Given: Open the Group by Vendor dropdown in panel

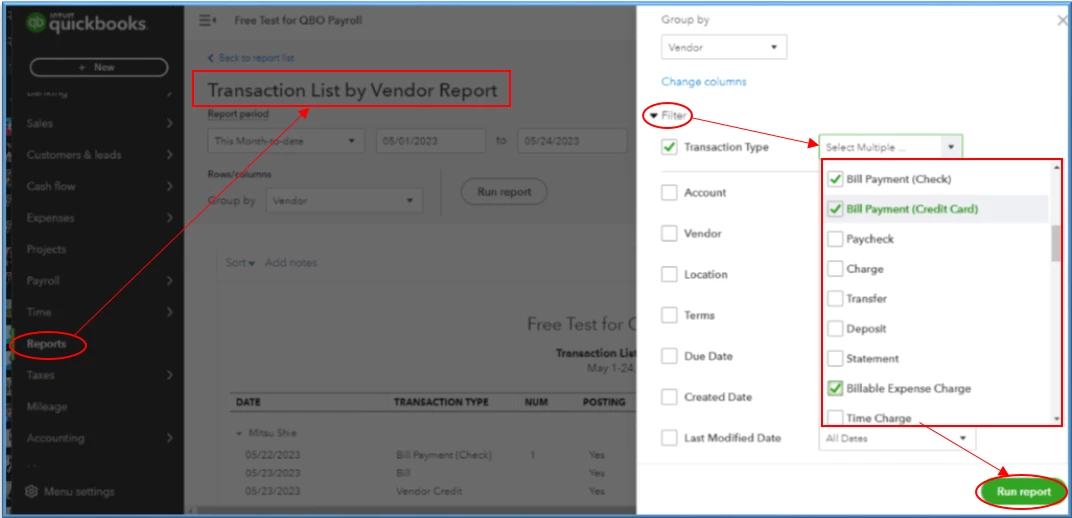Looking at the screenshot, I should 724,48.
